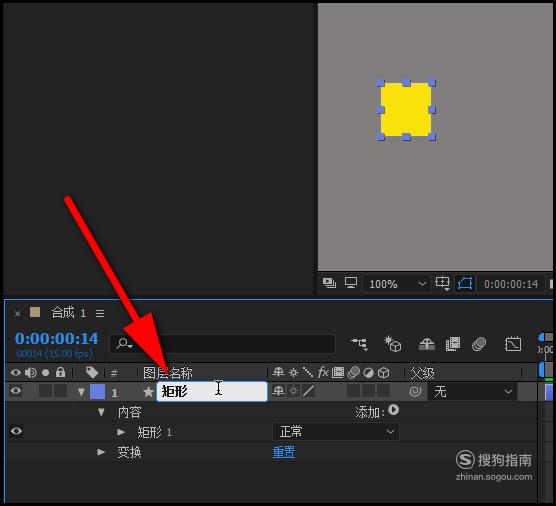556x506 pixels.
Task: Toggle continuously rasterize for layer 1
Action: pos(293,391)
